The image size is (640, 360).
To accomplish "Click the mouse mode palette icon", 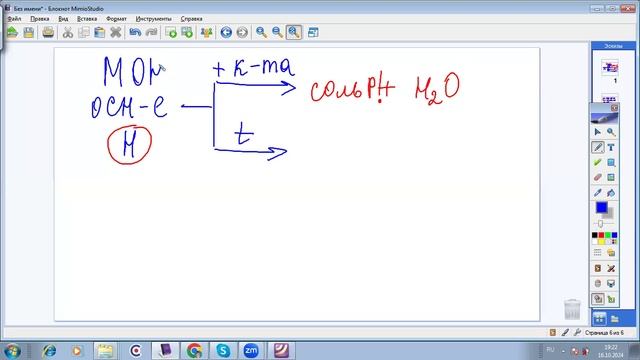I will (598, 283).
